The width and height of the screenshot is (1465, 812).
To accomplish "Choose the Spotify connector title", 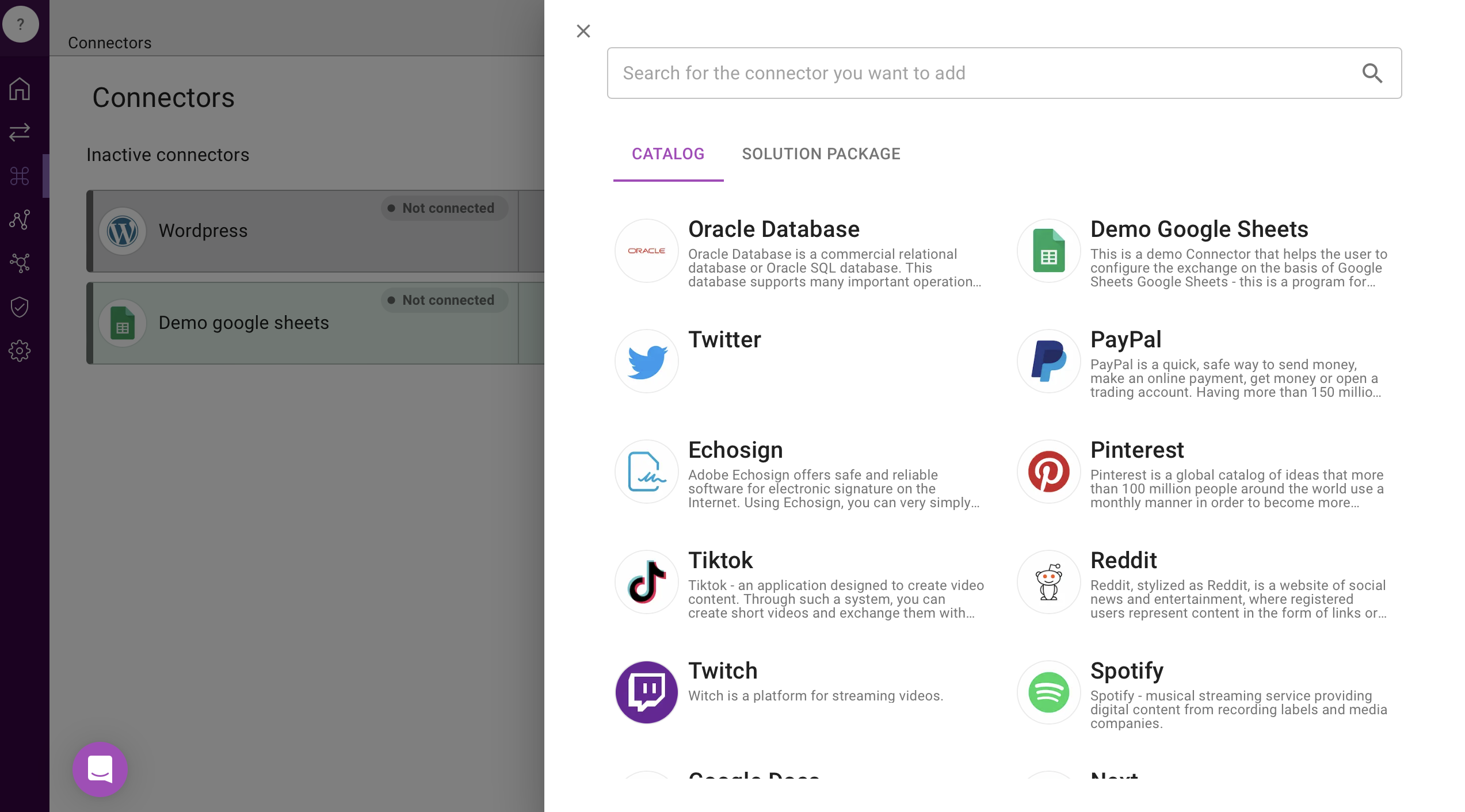I will point(1127,671).
